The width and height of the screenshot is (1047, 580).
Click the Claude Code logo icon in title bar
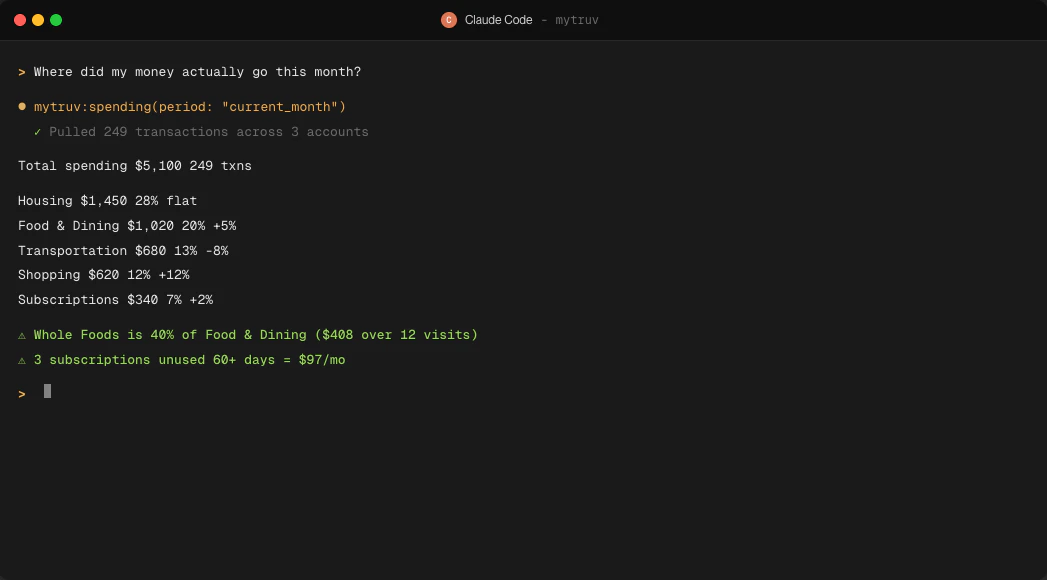pyautogui.click(x=449, y=20)
